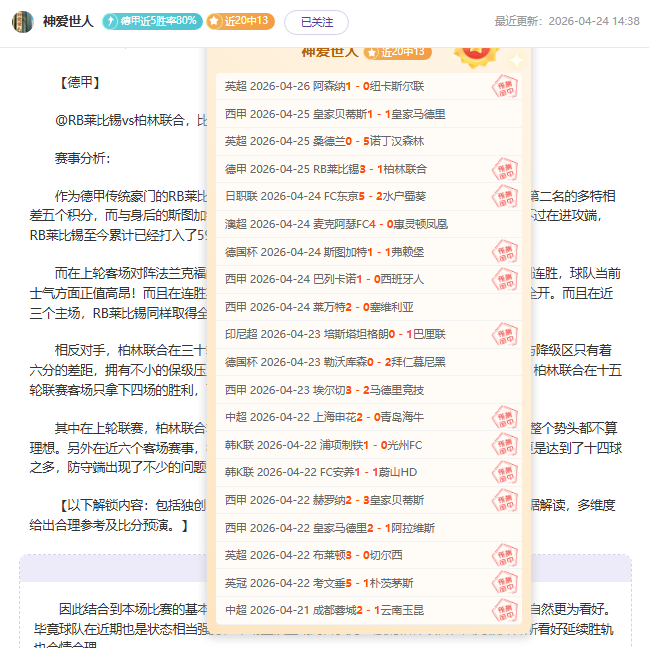Click hit stamp on 上海申花 row
This screenshot has height=648, width=649.
505,417
